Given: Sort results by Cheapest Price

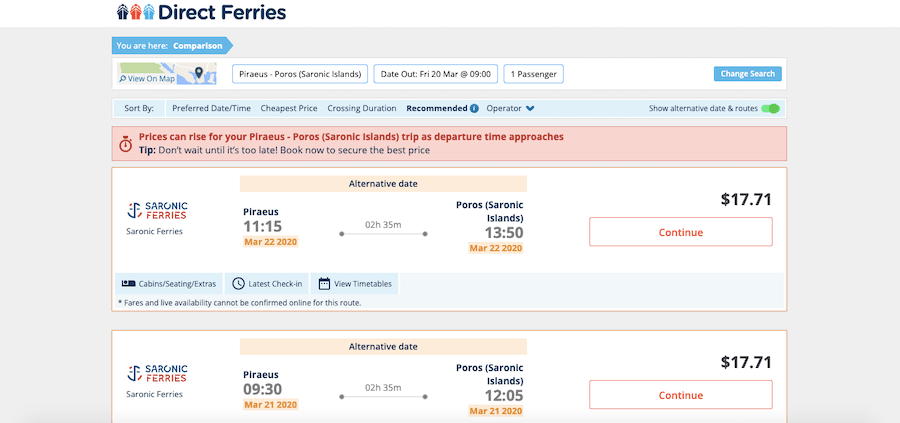Looking at the screenshot, I should point(289,108).
